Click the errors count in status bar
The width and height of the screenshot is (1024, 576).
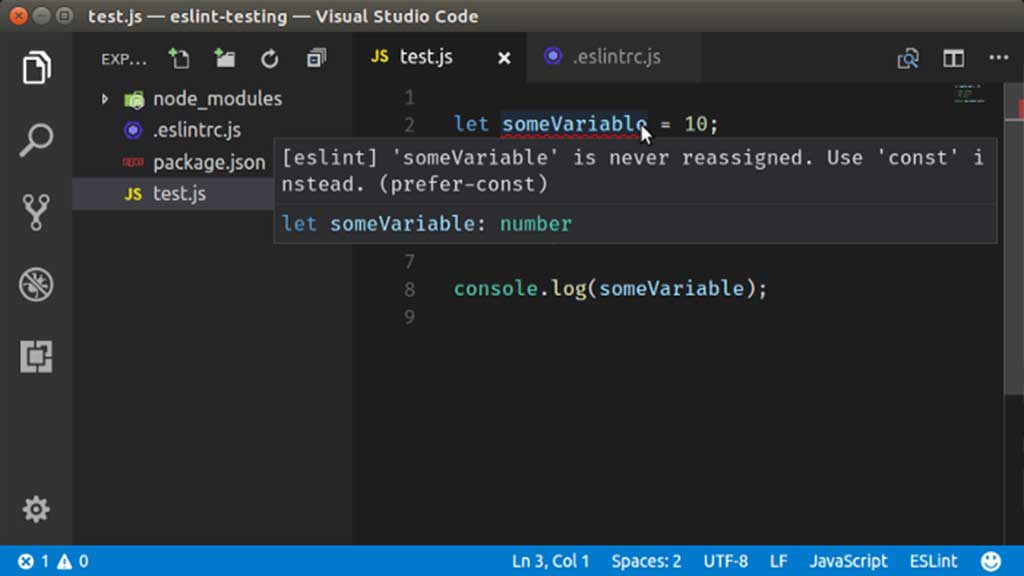coord(35,561)
